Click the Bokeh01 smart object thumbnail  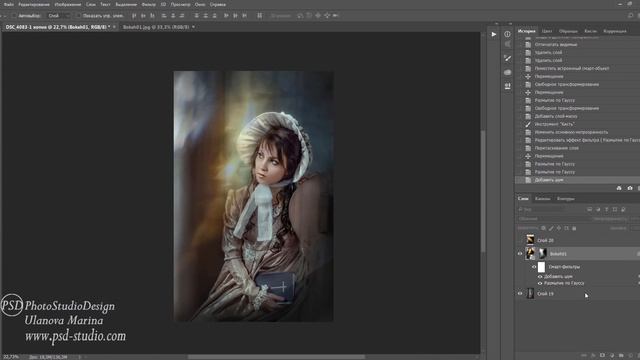pos(530,253)
